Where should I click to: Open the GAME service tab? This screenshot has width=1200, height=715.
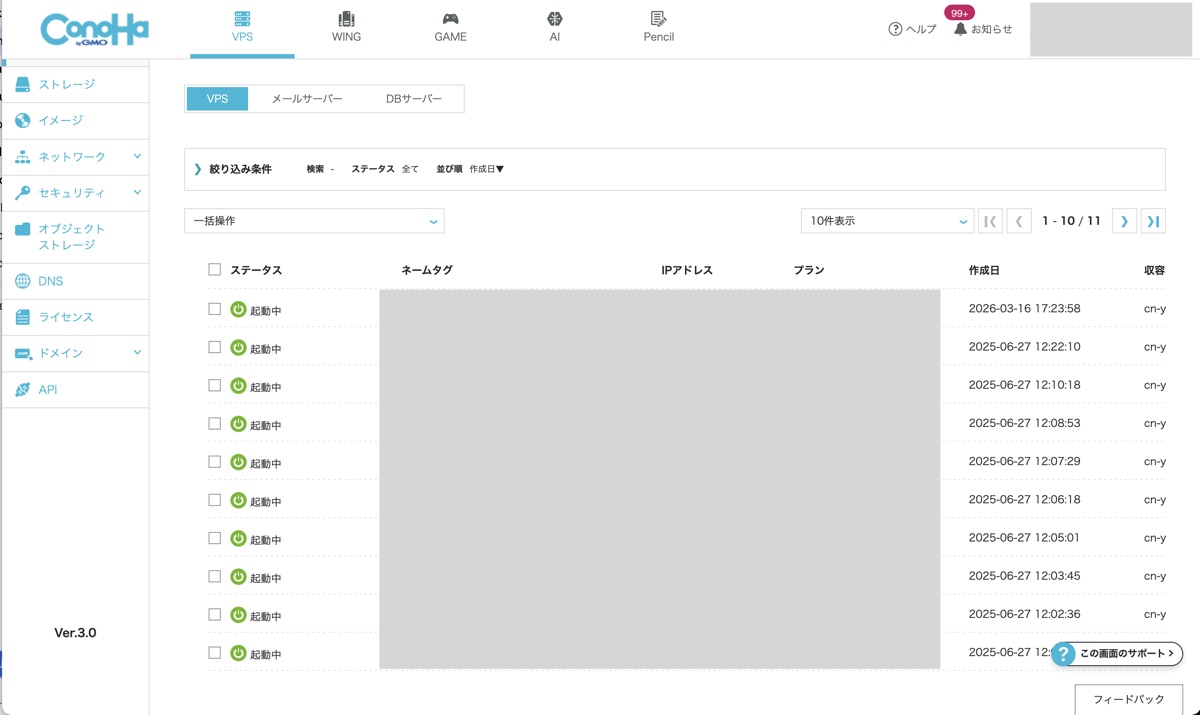point(450,28)
